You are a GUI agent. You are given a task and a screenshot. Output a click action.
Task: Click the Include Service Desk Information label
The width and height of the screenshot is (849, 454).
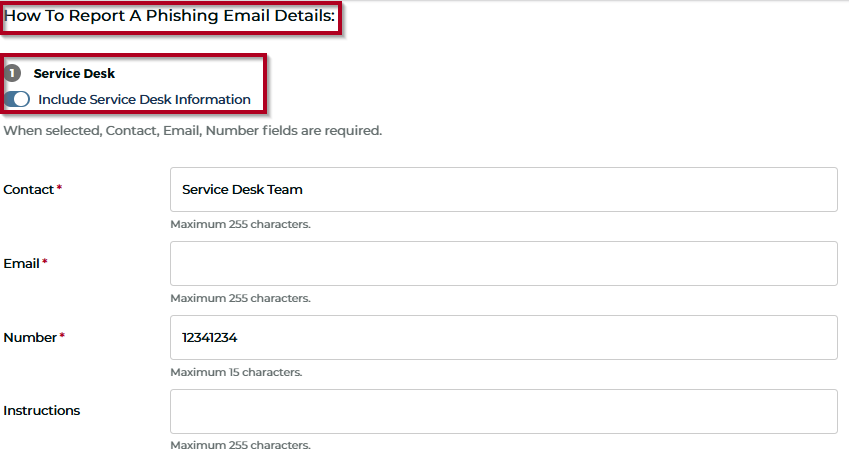pos(144,100)
